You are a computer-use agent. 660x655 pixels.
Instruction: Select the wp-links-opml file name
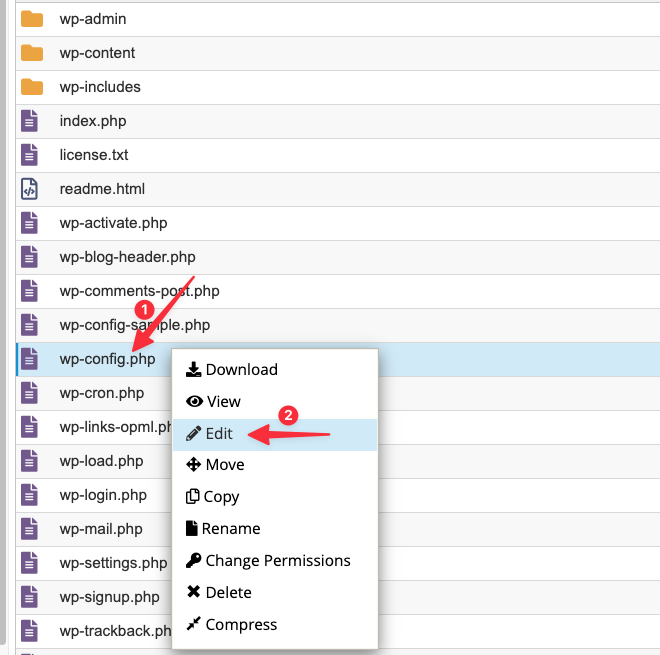coord(116,428)
